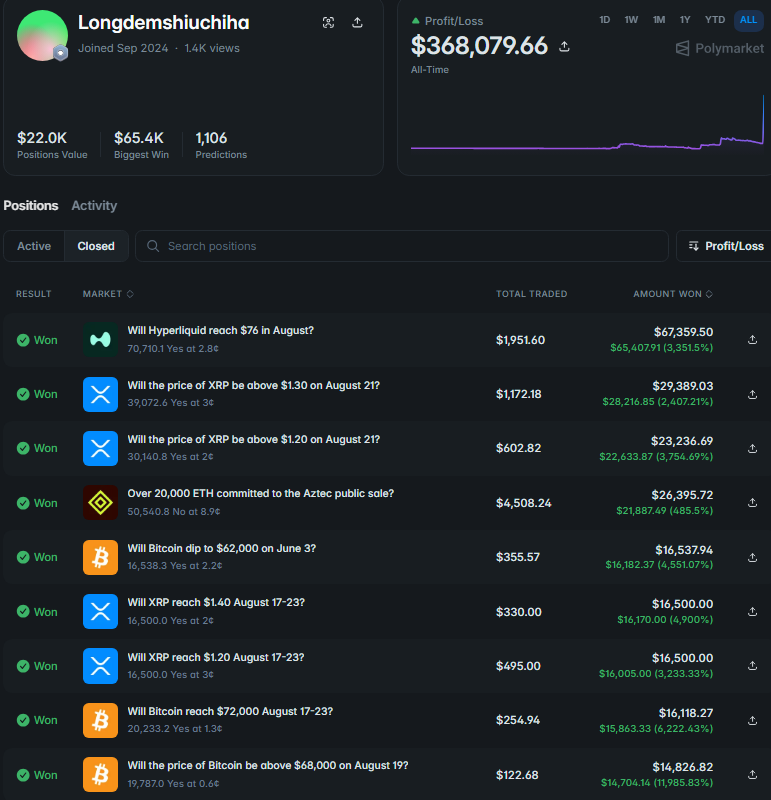This screenshot has height=800, width=771.
Task: Click the green Won checkmark for Hyperliquid
Action: pyautogui.click(x=23, y=340)
